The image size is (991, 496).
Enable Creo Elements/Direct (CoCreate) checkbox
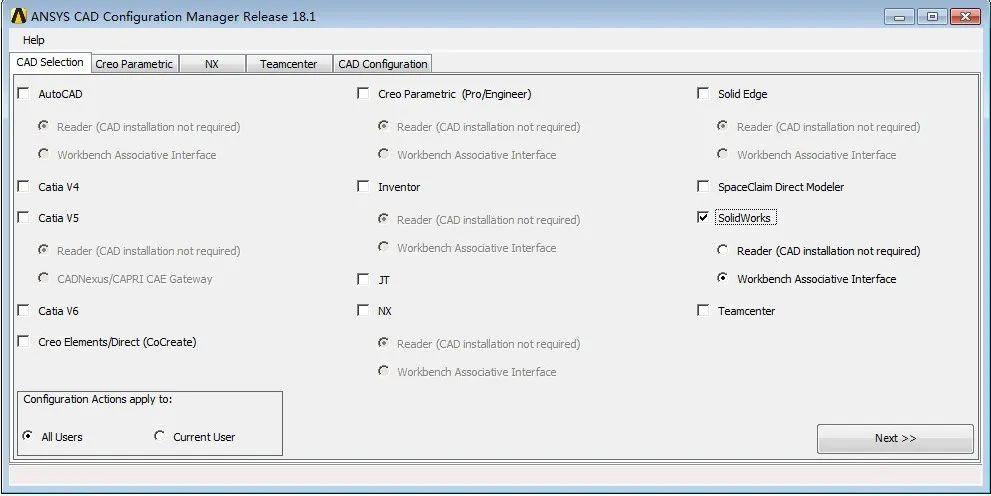pos(23,341)
